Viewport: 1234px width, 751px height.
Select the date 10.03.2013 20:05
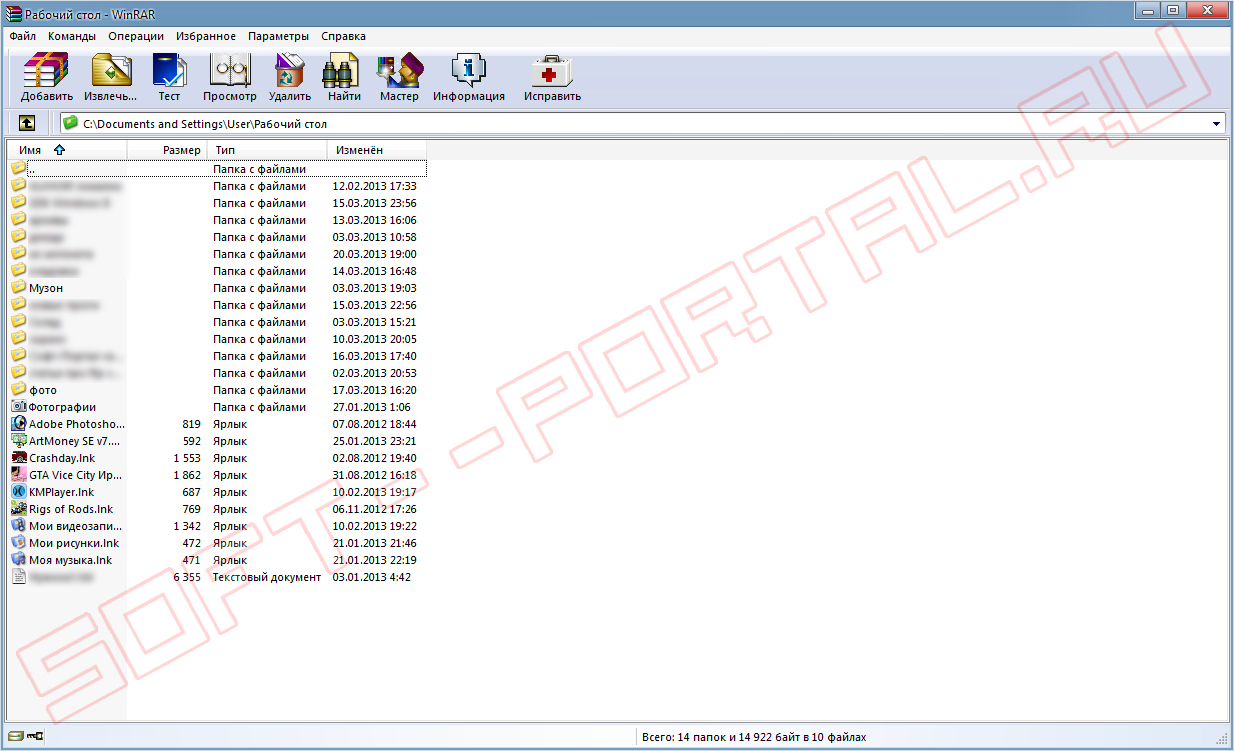tap(374, 339)
